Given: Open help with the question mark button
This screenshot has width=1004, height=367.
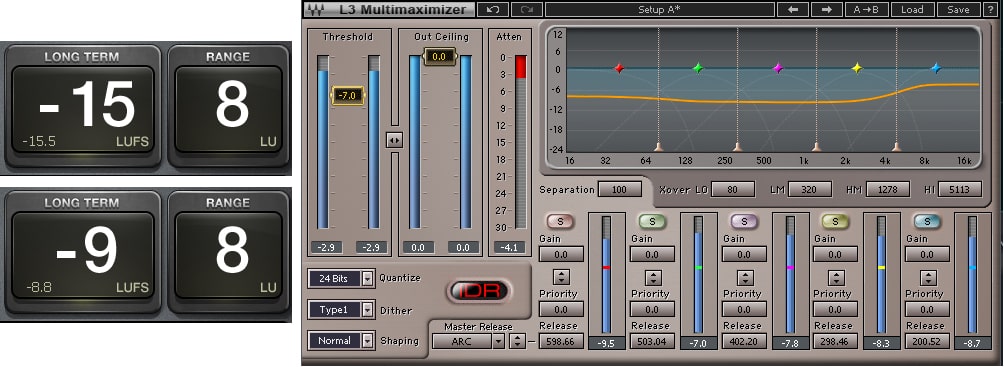Looking at the screenshot, I should [x=991, y=10].
